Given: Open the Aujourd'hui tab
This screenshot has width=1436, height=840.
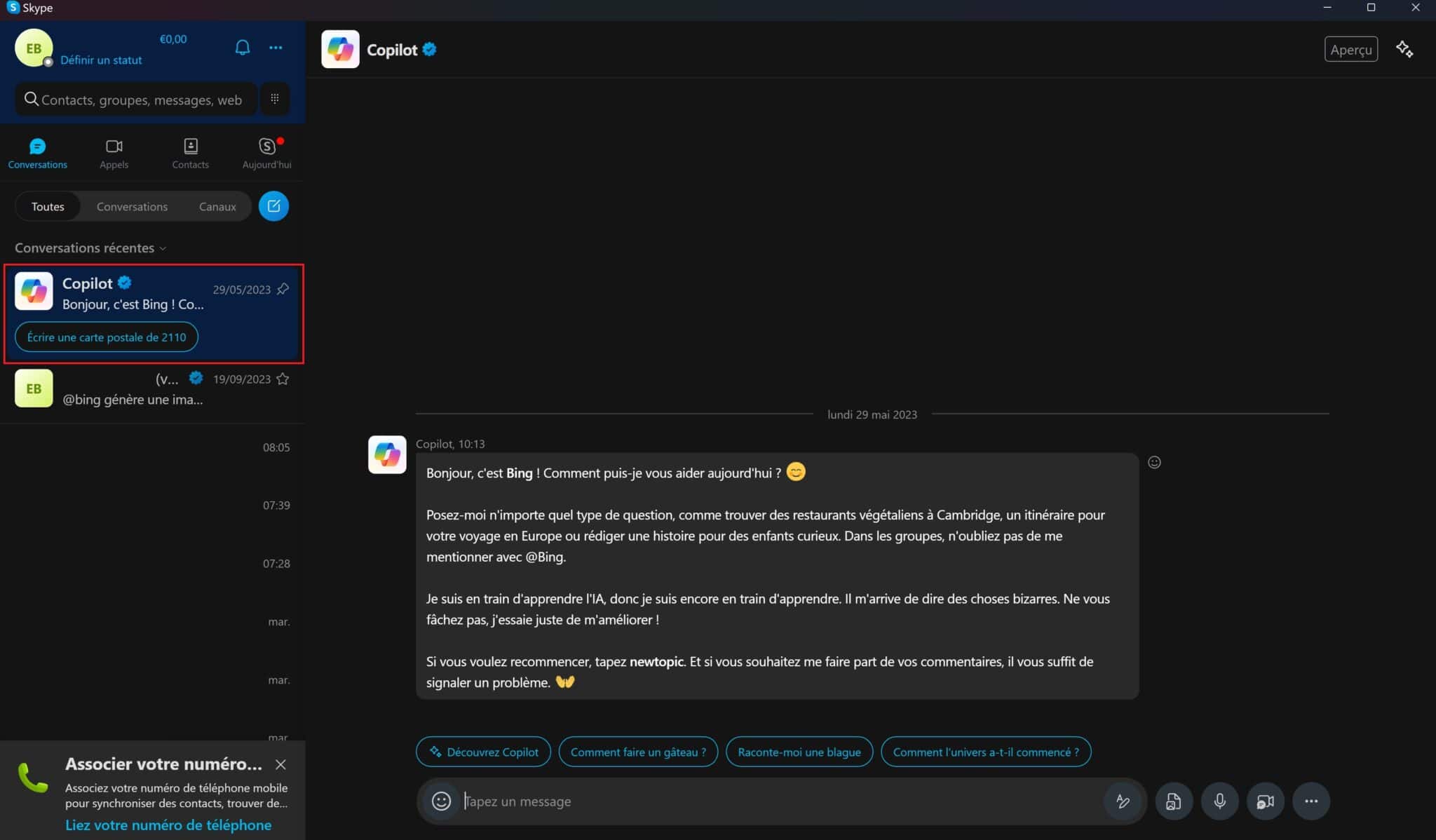Looking at the screenshot, I should [x=266, y=154].
